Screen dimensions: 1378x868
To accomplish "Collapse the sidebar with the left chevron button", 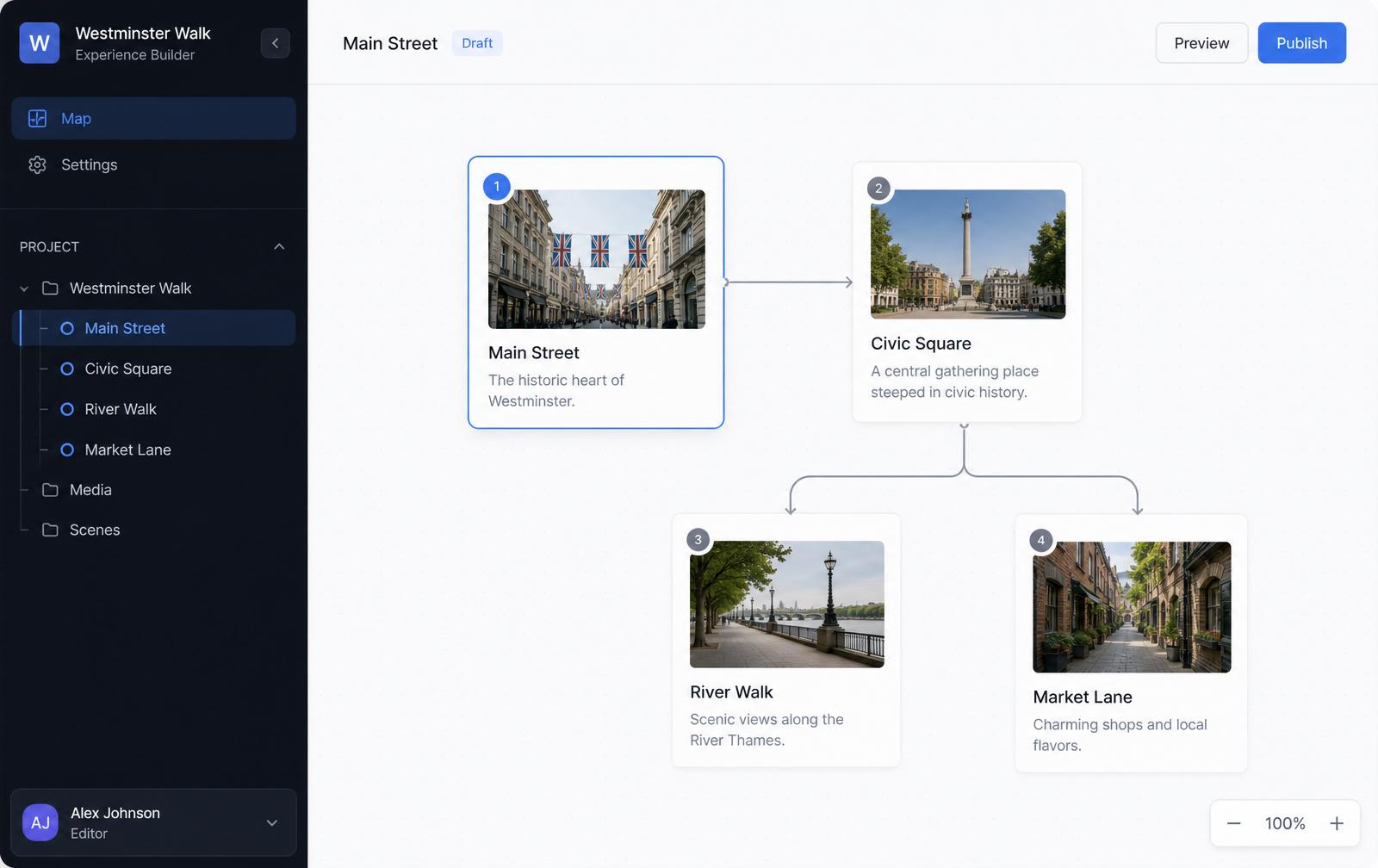I will pyautogui.click(x=276, y=43).
